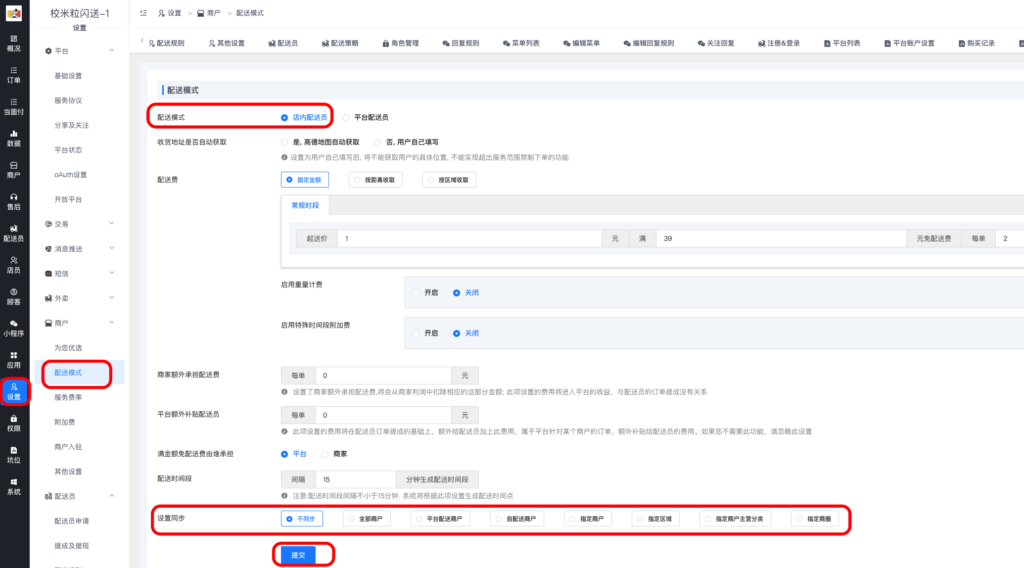Turn on 启用重量计费 with 开启

pos(425,293)
